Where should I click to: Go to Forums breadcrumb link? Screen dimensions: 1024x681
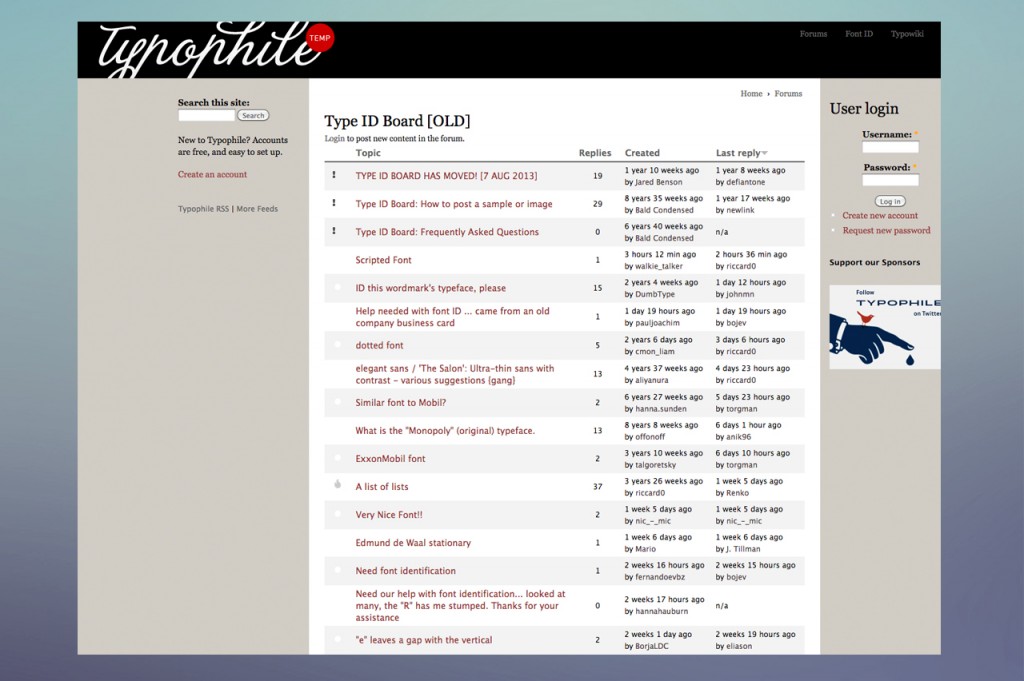pyautogui.click(x=788, y=94)
